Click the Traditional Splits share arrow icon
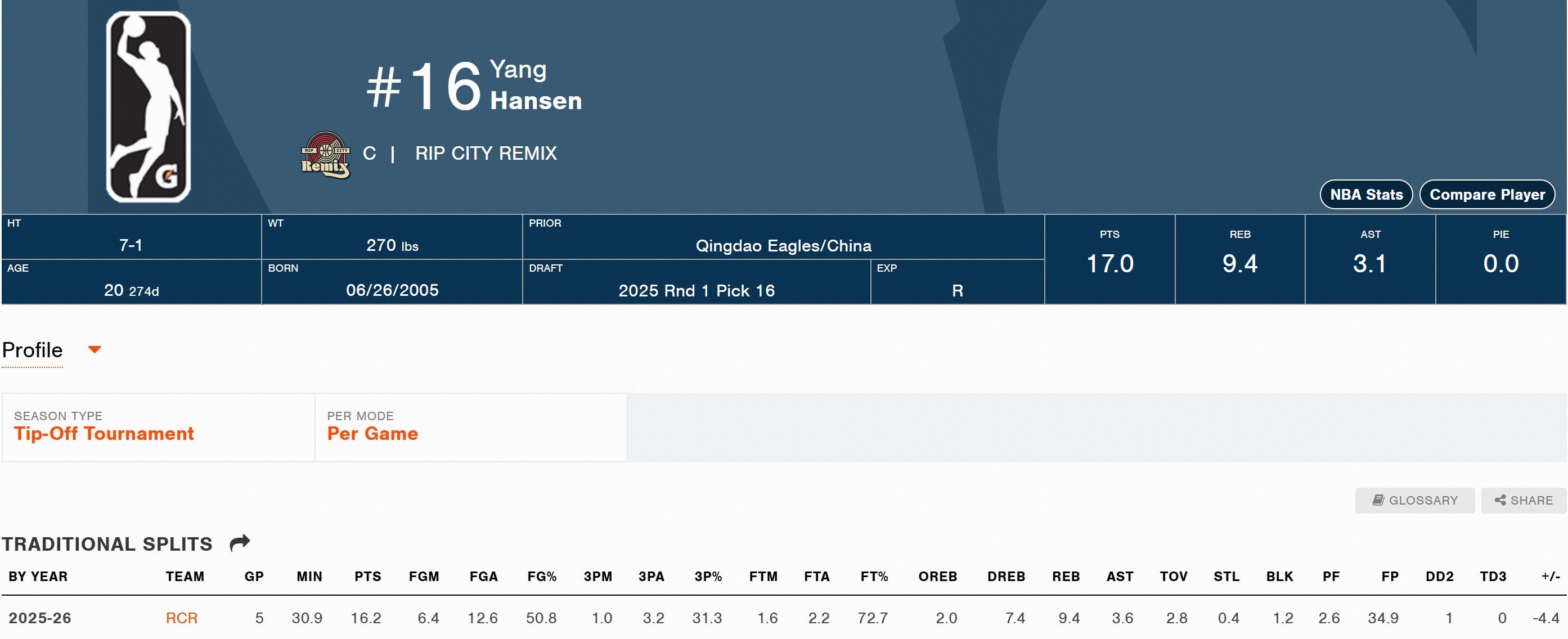Screen dimensions: 1568x639 click(x=240, y=542)
